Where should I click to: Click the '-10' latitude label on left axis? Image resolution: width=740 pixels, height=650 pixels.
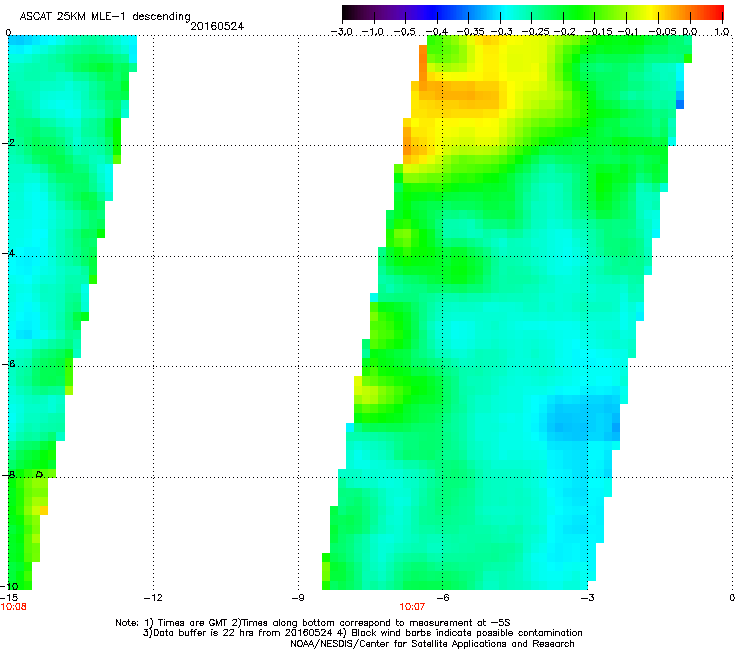[x=9, y=586]
